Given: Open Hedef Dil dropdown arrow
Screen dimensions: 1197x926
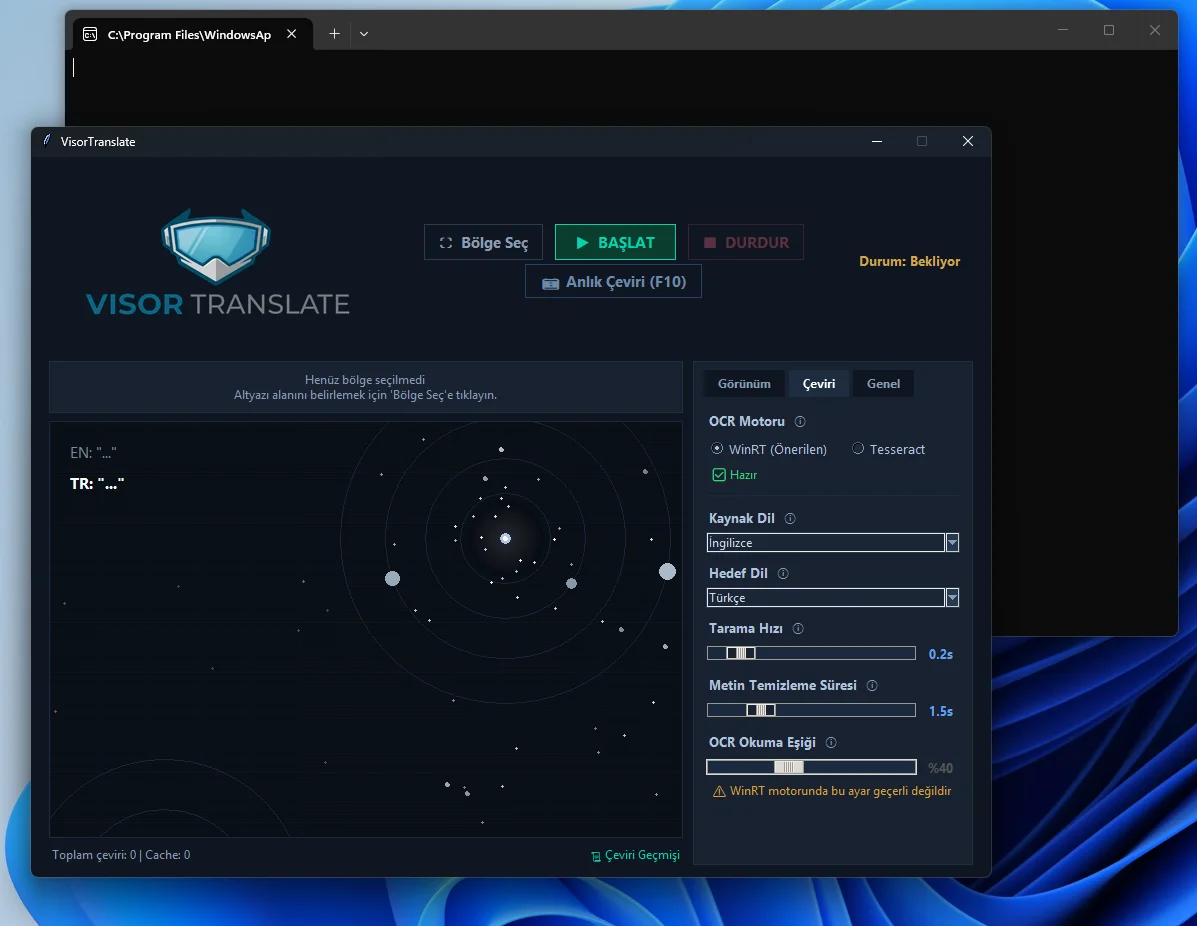Looking at the screenshot, I should coord(952,598).
